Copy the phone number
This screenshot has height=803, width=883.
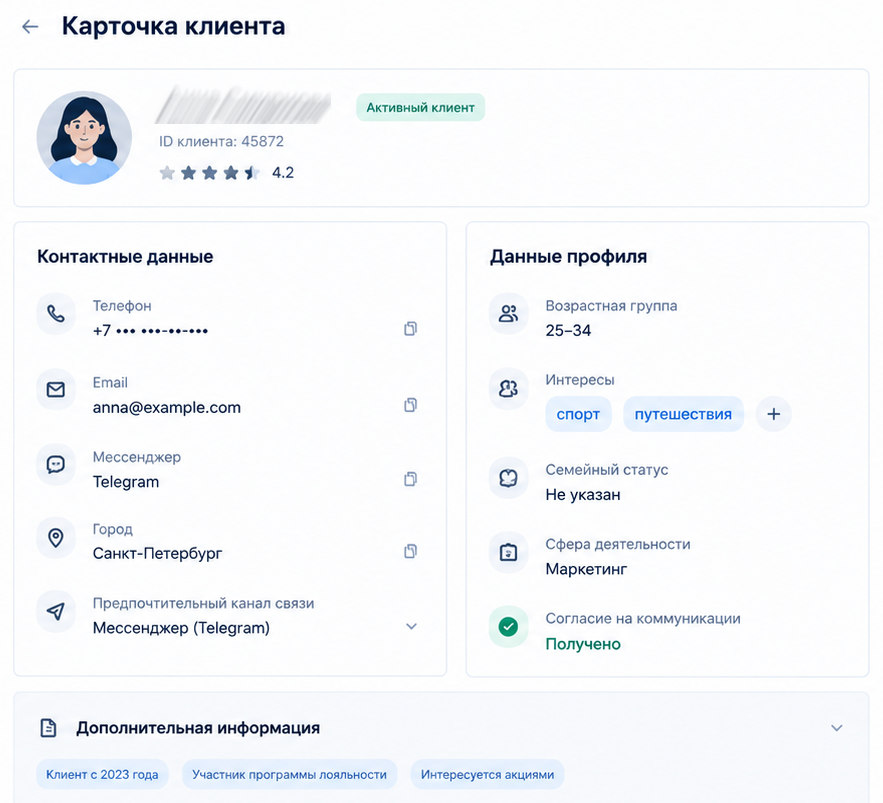tap(411, 328)
